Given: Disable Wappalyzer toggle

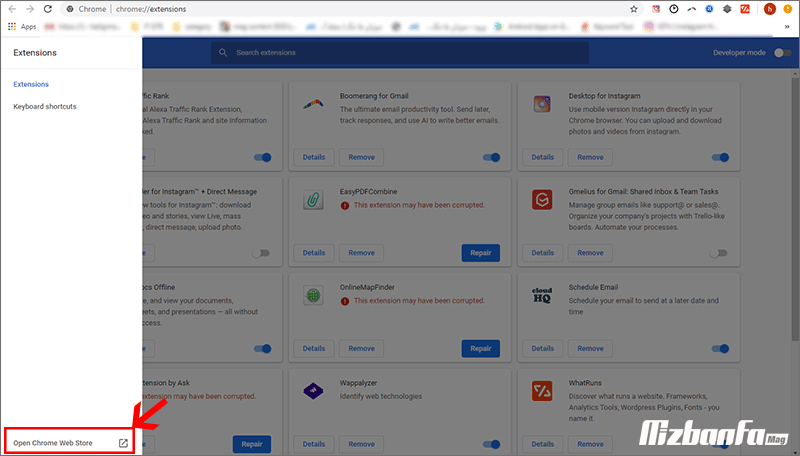Looking at the screenshot, I should pos(491,444).
